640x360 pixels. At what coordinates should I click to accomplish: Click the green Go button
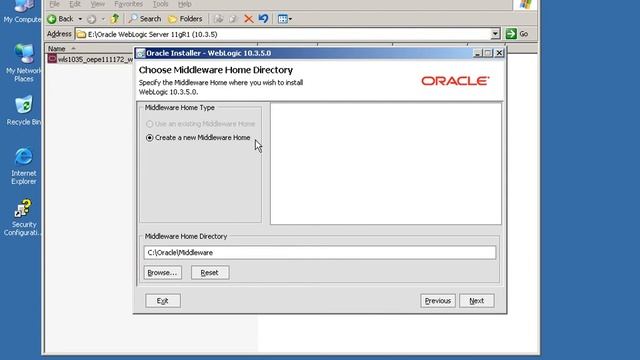tap(517, 34)
